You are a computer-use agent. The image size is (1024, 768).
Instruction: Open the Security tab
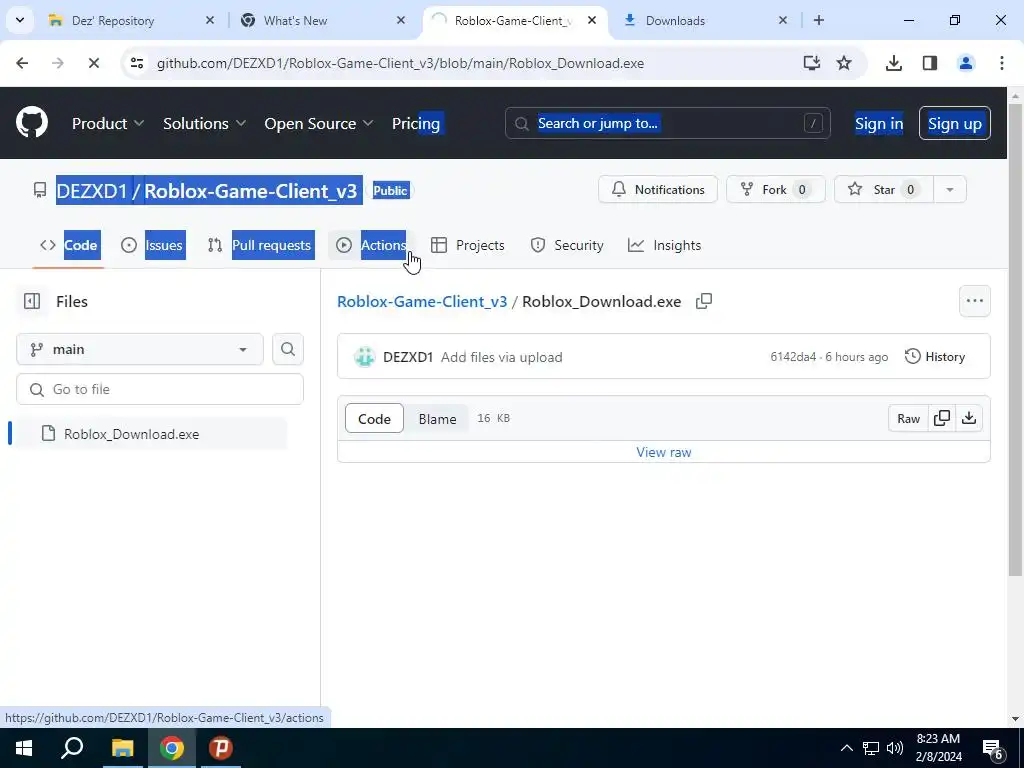click(567, 245)
